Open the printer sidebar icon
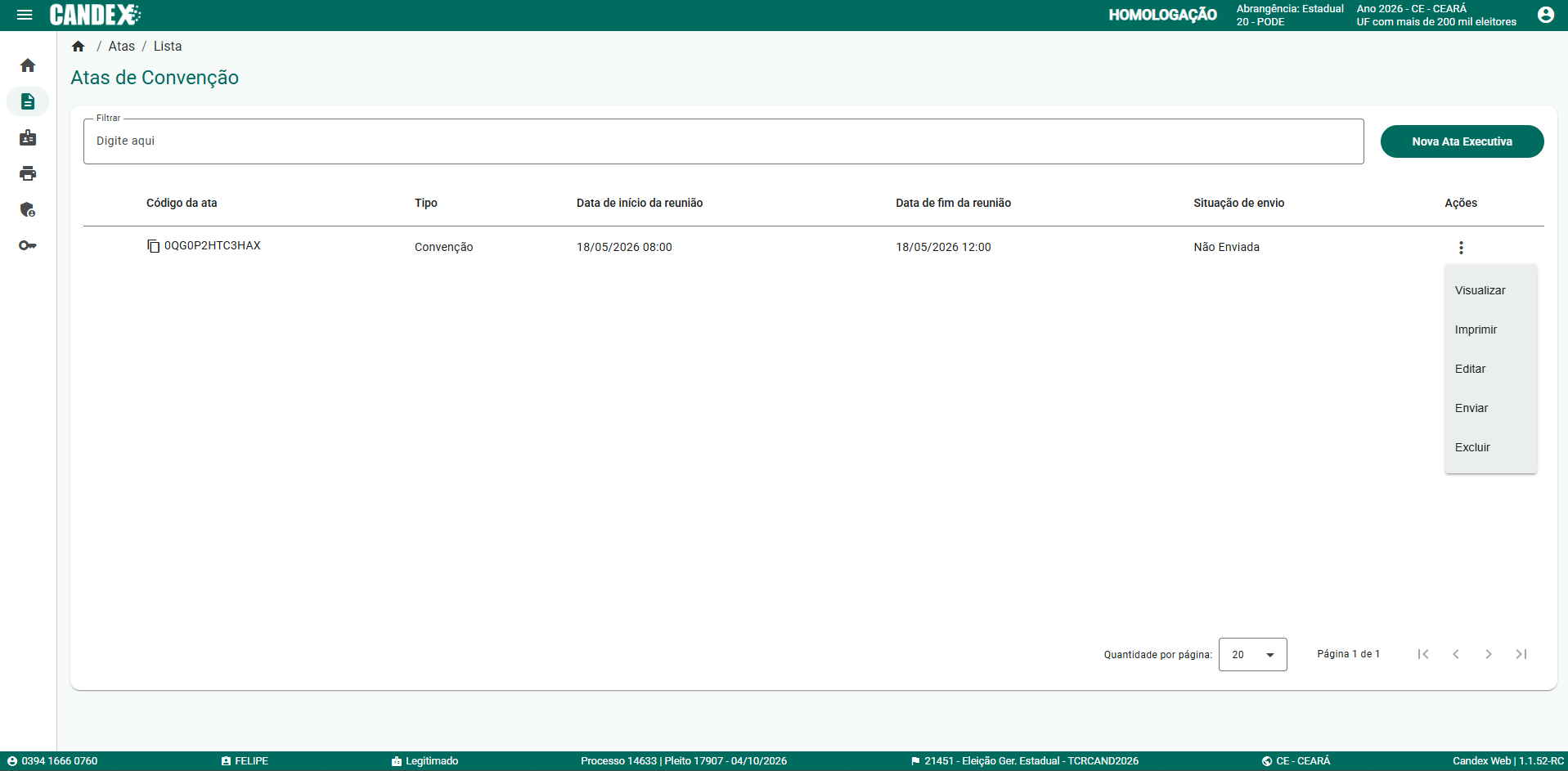The image size is (1568, 771). point(28,173)
